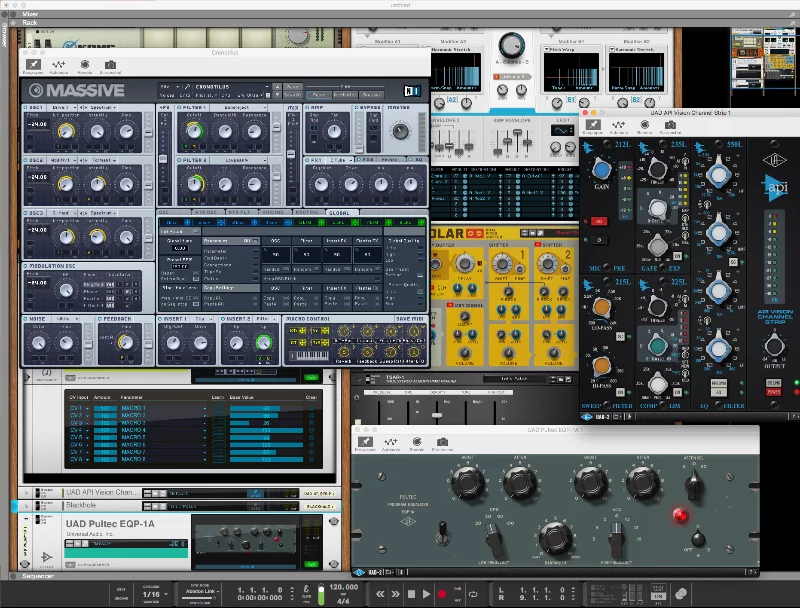This screenshot has width=800, height=608.
Task: Click the Record button in the transport bar
Action: click(442, 594)
